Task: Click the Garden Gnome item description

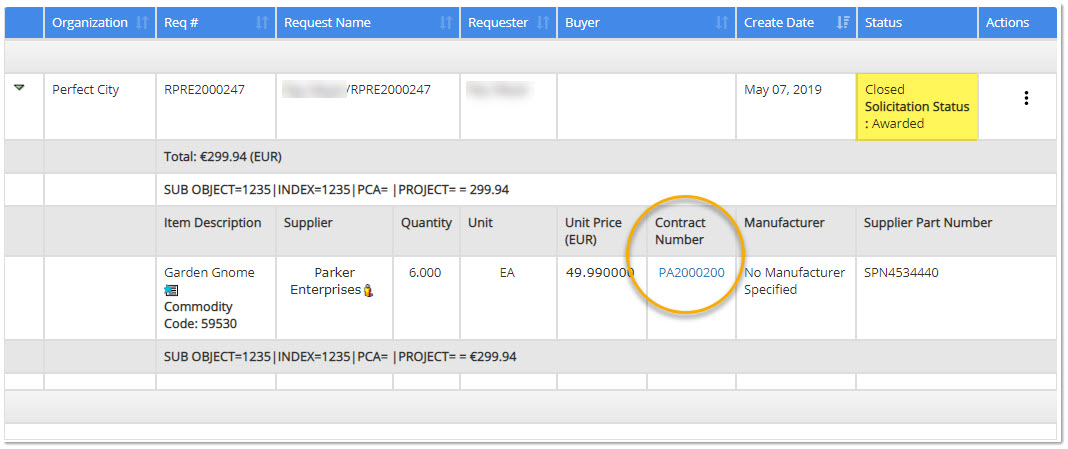Action: pyautogui.click(x=209, y=273)
